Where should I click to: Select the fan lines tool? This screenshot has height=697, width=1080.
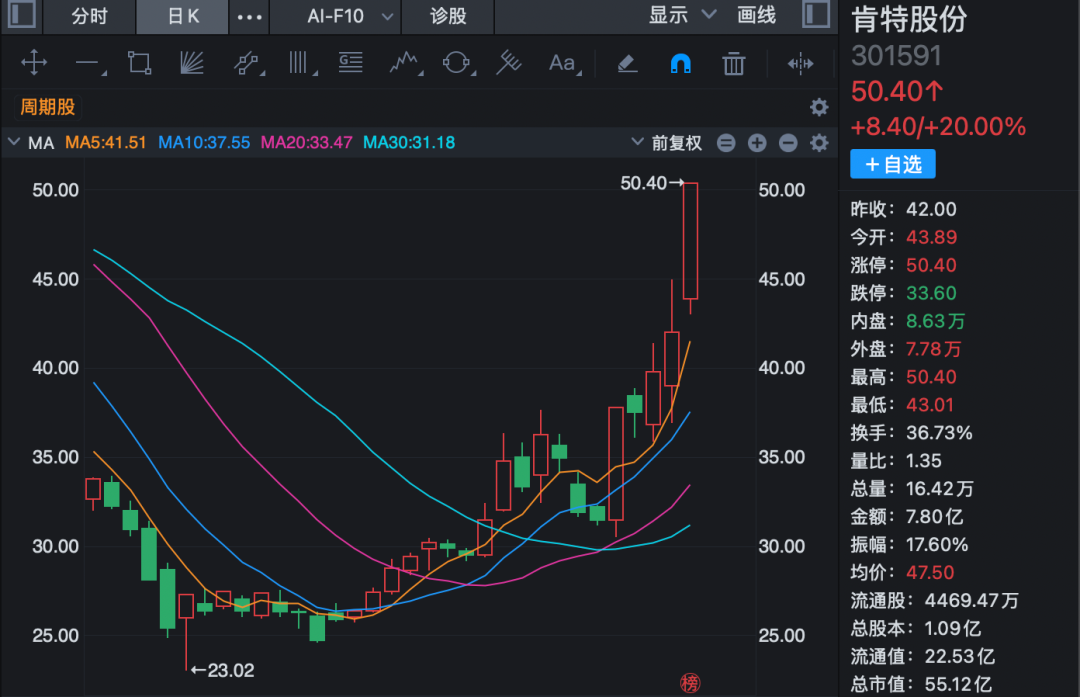(x=192, y=63)
